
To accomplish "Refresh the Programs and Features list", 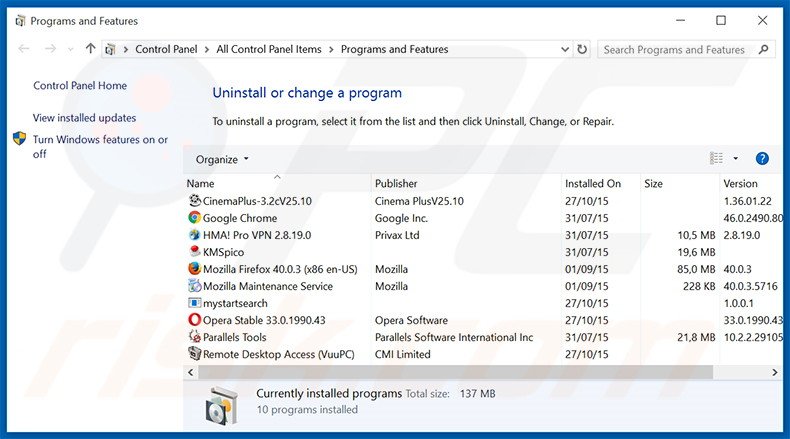I will click(582, 49).
